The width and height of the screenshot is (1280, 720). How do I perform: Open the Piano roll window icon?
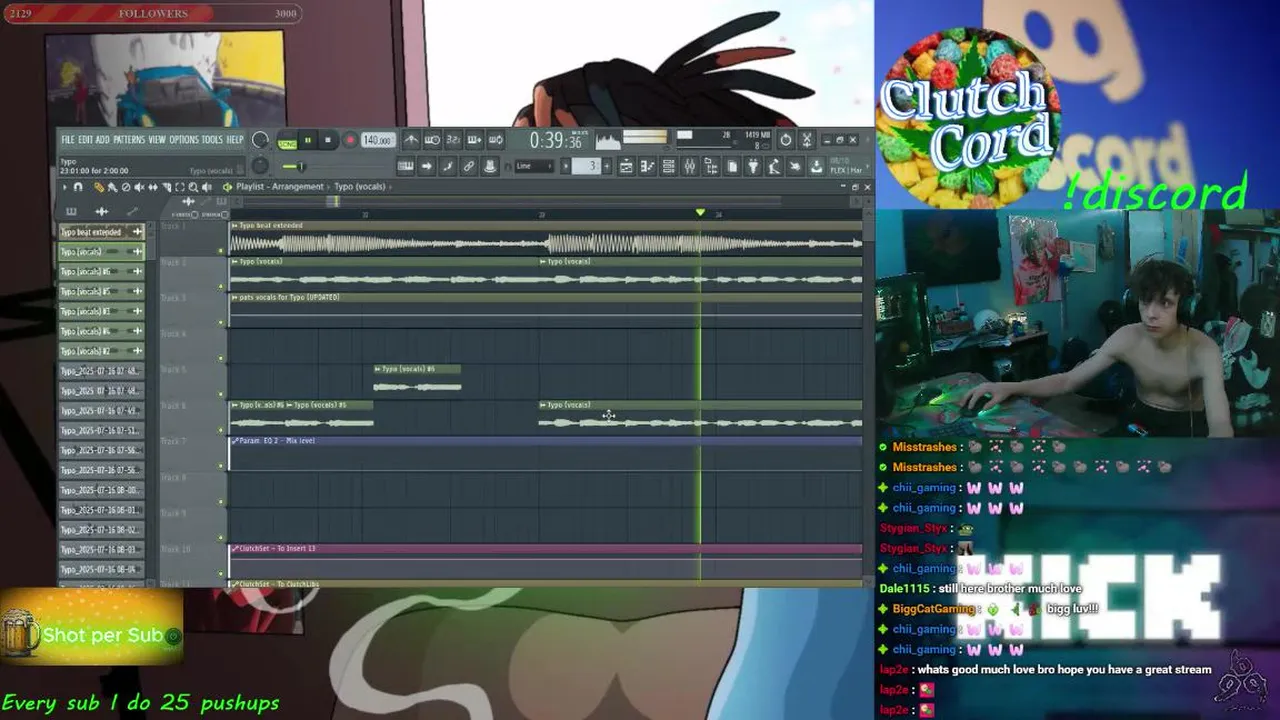648,166
